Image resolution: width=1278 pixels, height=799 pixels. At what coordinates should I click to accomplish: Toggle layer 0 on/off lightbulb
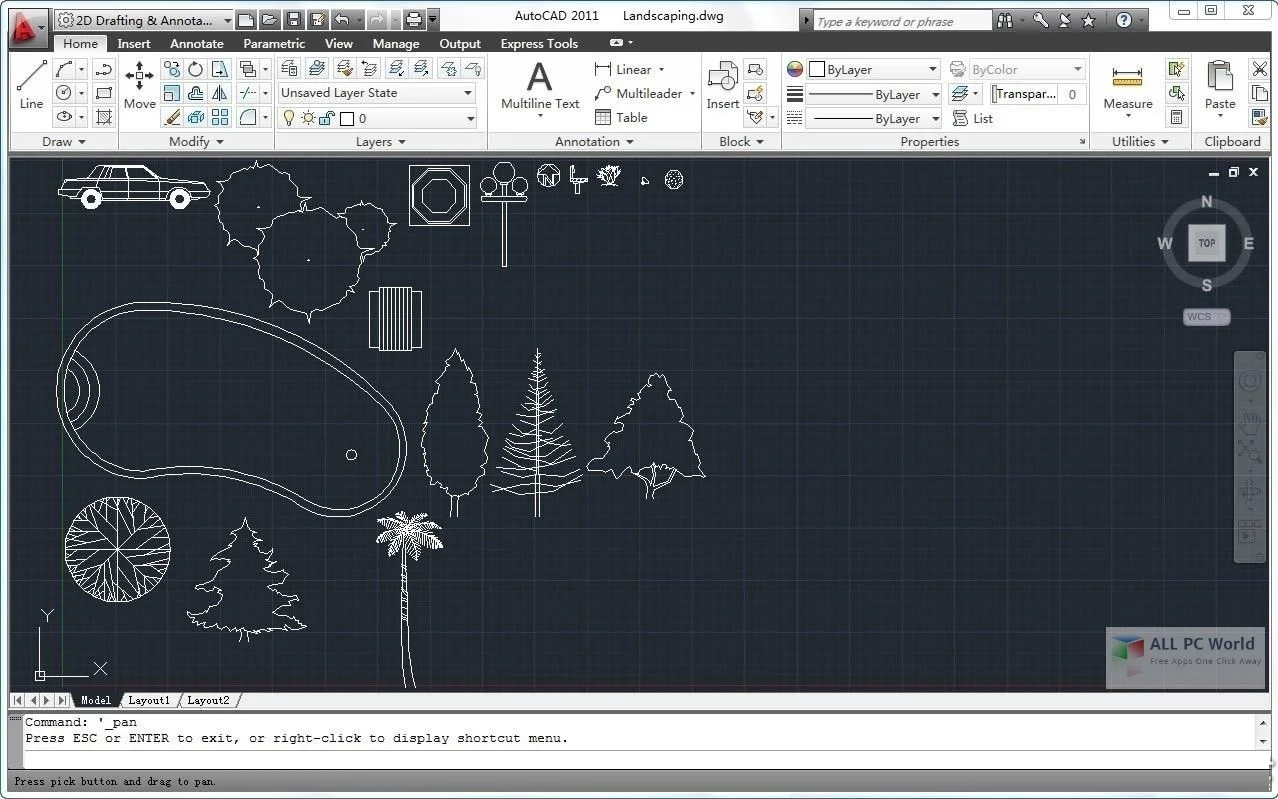290,118
